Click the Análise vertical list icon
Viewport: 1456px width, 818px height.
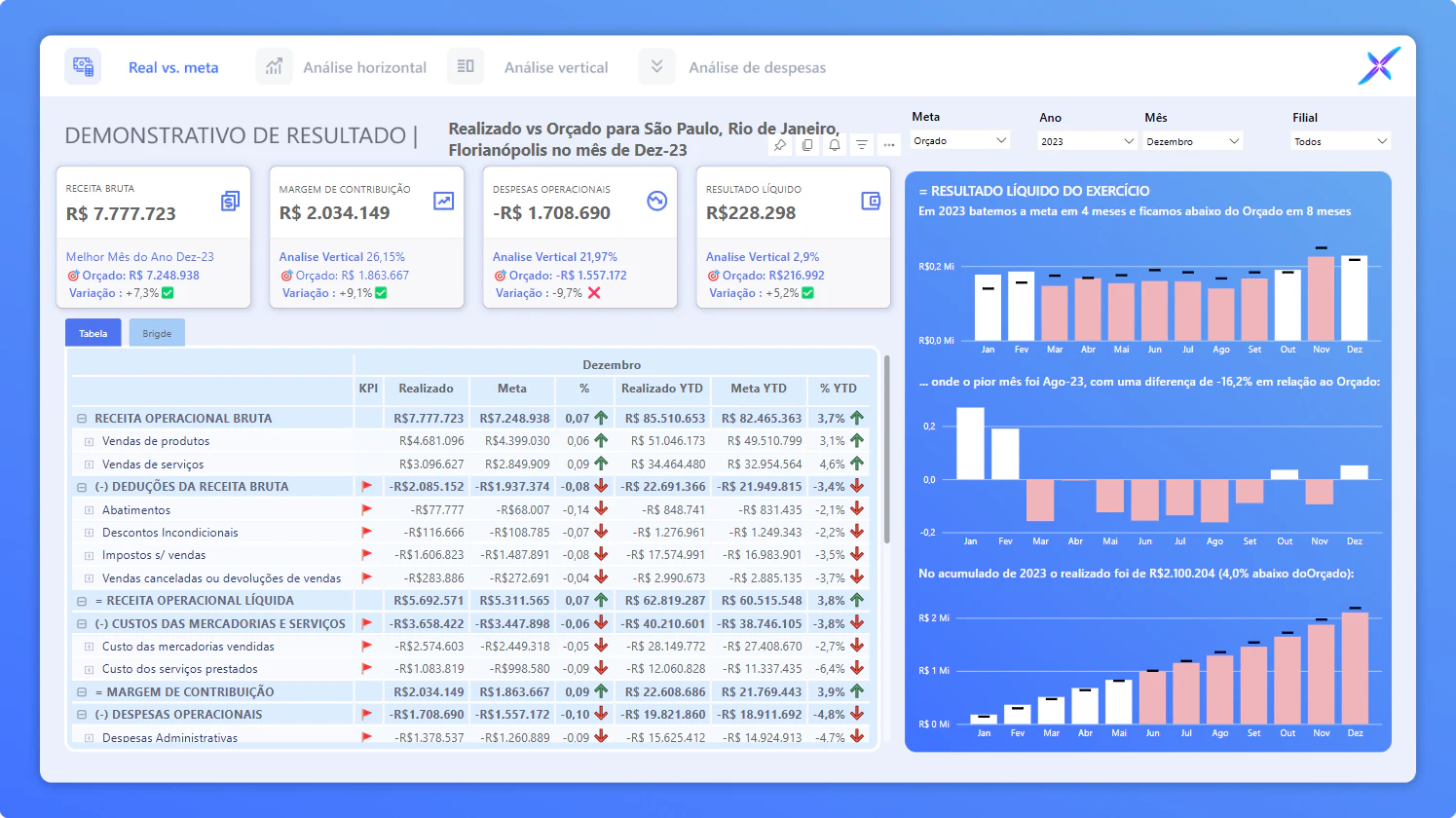click(x=466, y=66)
